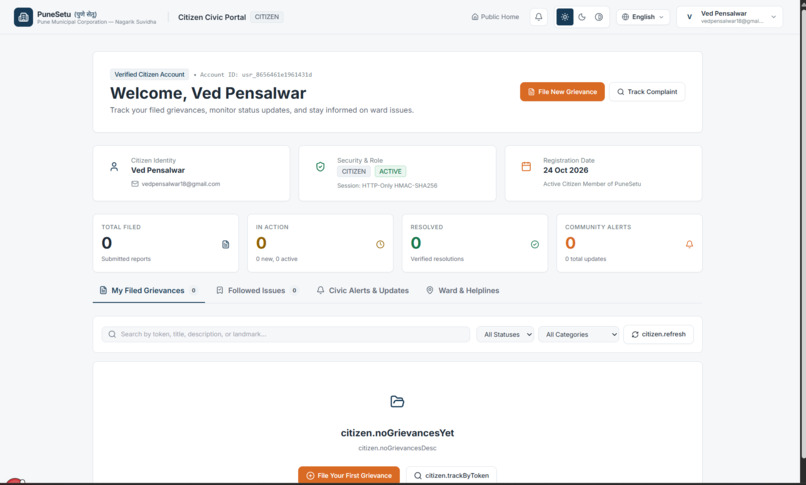Expand the Ved Pensalwar account menu
This screenshot has height=485, width=806.
pos(730,17)
